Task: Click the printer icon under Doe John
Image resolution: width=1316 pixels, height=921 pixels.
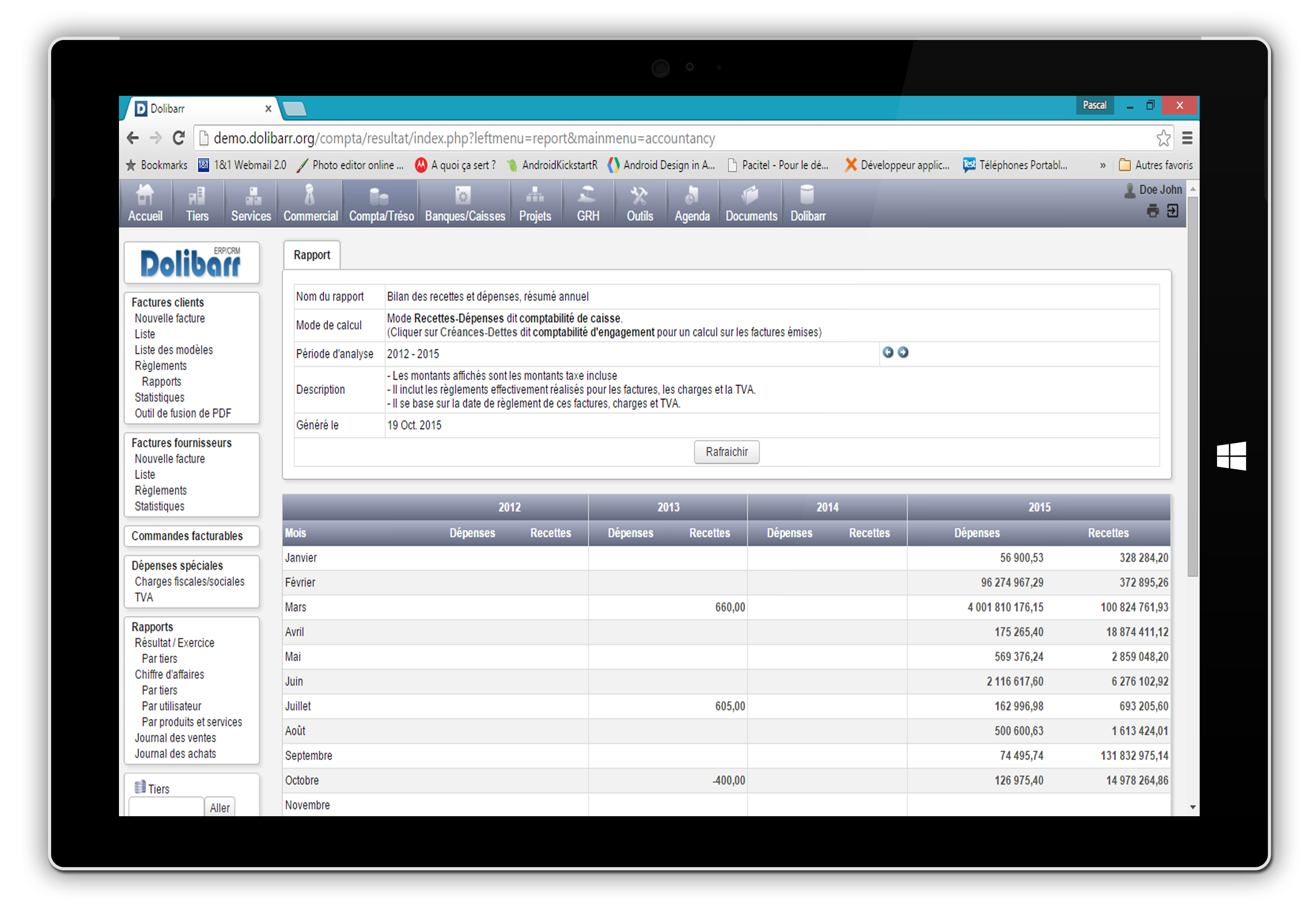Action: (x=1153, y=212)
